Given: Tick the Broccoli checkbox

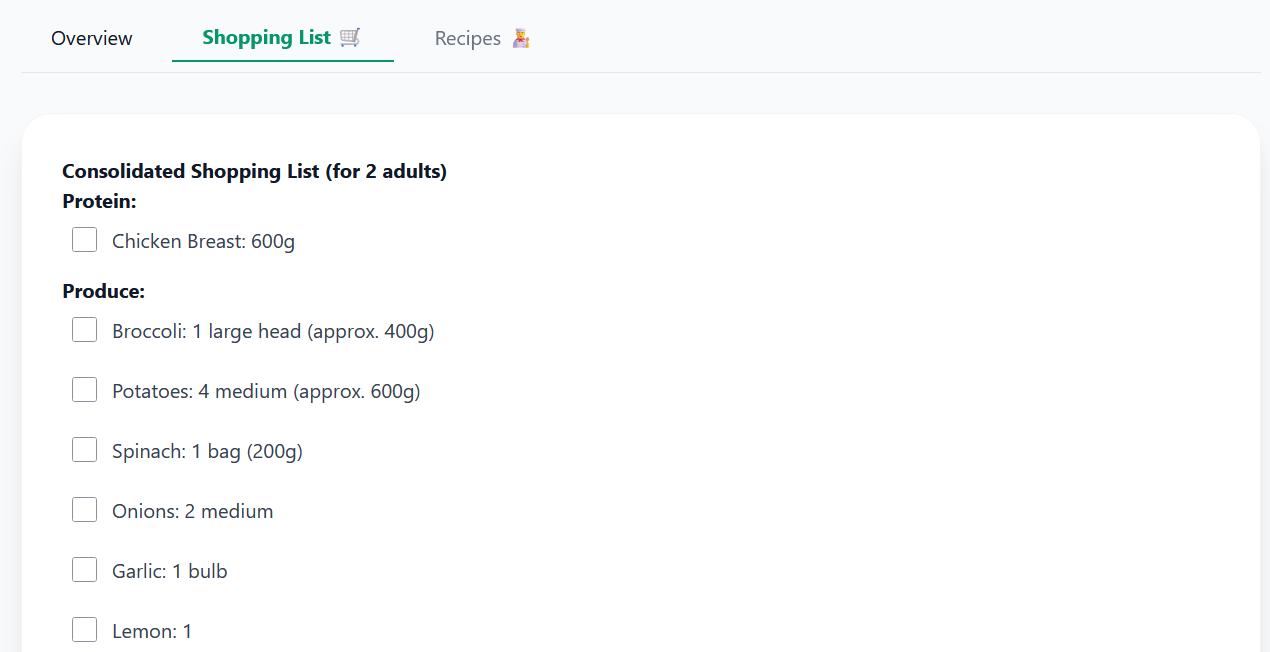Looking at the screenshot, I should (85, 330).
